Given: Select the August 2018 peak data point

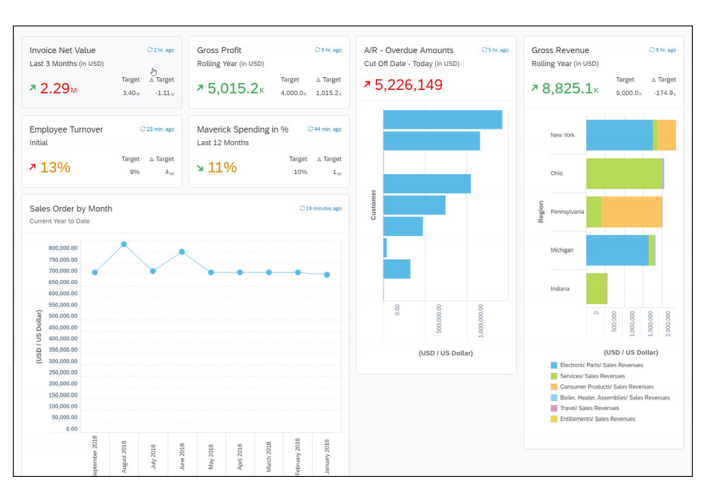Looking at the screenshot, I should pyautogui.click(x=124, y=244).
